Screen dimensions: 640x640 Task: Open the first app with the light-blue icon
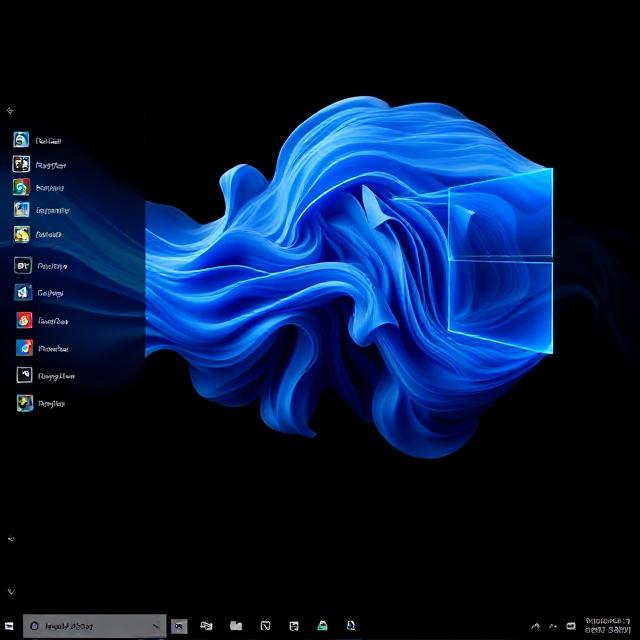pyautogui.click(x=22, y=140)
